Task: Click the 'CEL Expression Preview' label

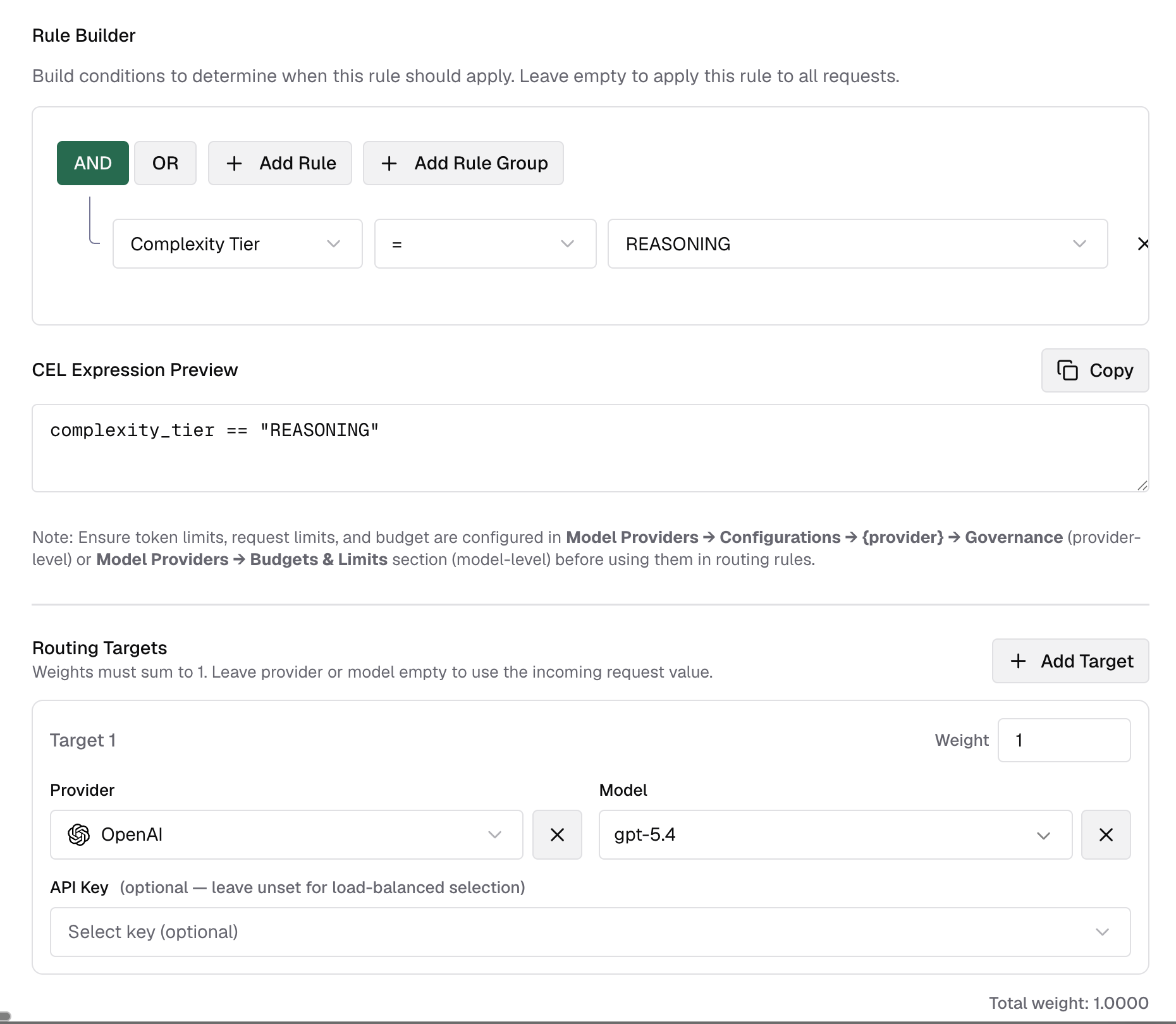Action: click(x=135, y=370)
